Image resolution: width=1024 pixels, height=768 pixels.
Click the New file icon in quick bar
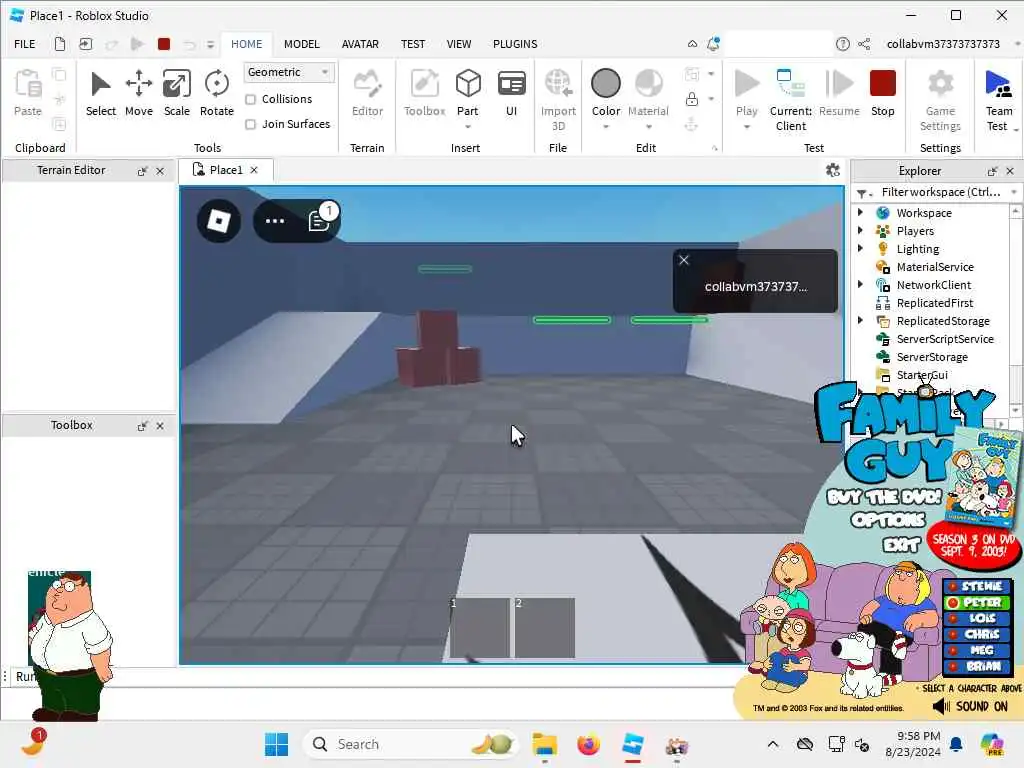59,44
